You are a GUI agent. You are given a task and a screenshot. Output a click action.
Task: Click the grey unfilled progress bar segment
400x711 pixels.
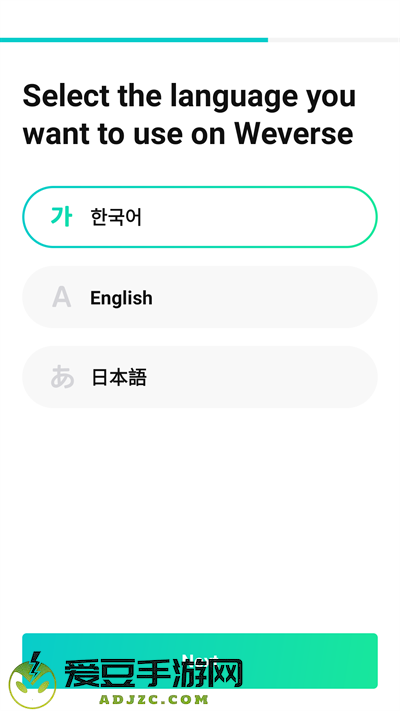pyautogui.click(x=334, y=40)
